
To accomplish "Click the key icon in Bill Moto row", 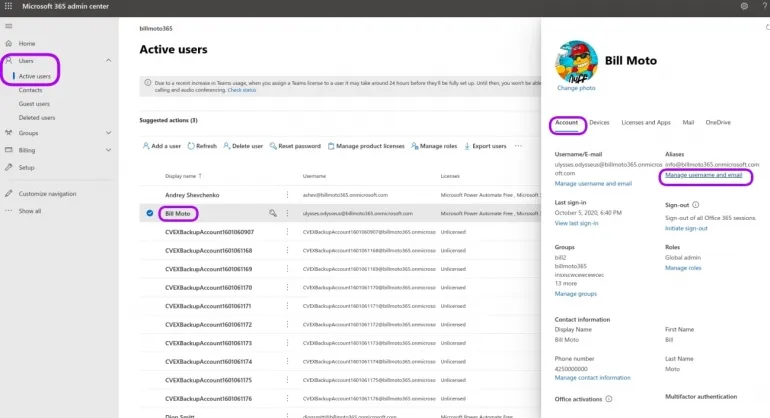I will pyautogui.click(x=273, y=213).
